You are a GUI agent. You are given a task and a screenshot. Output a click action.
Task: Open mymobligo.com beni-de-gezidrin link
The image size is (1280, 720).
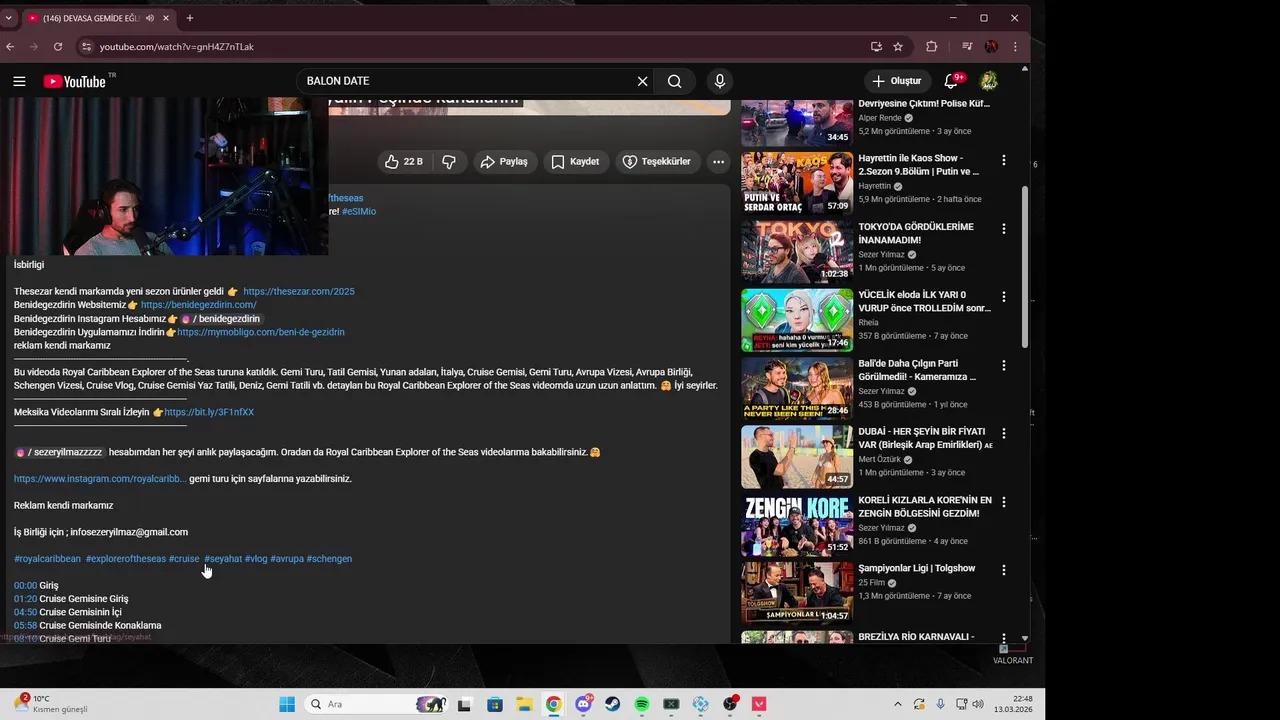click(261, 332)
